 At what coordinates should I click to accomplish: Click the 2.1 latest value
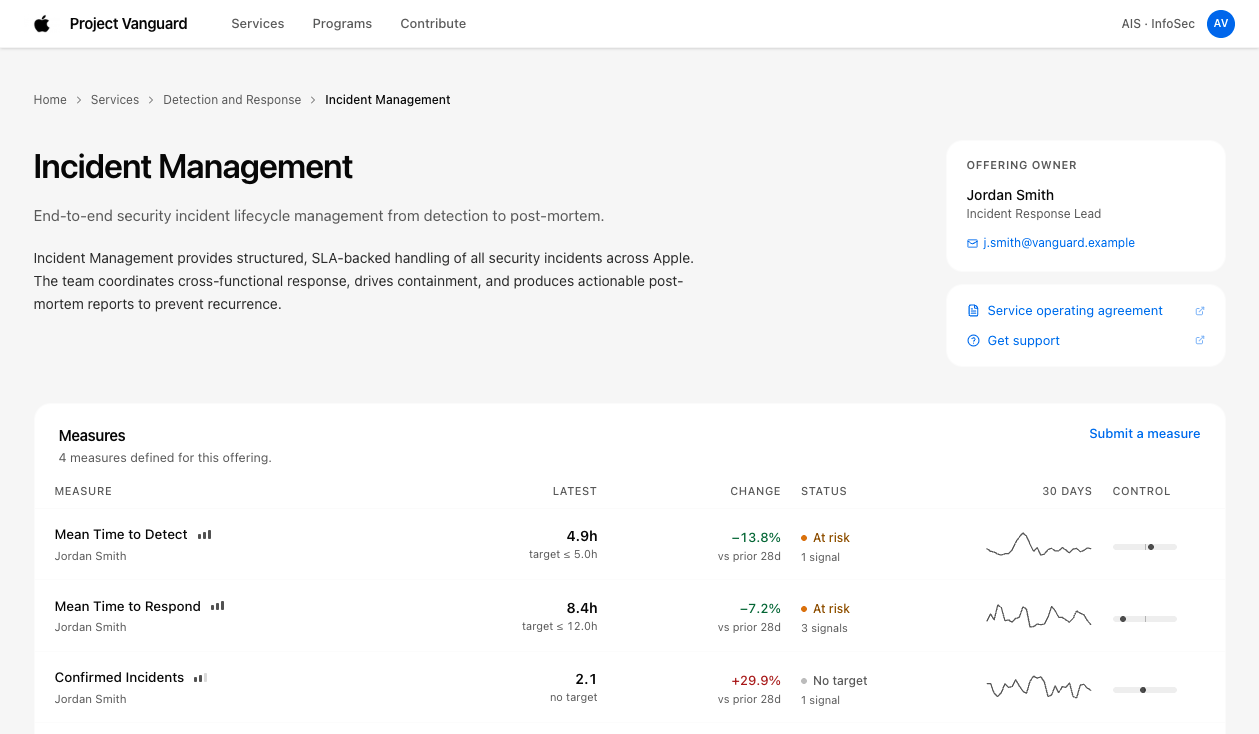(586, 679)
